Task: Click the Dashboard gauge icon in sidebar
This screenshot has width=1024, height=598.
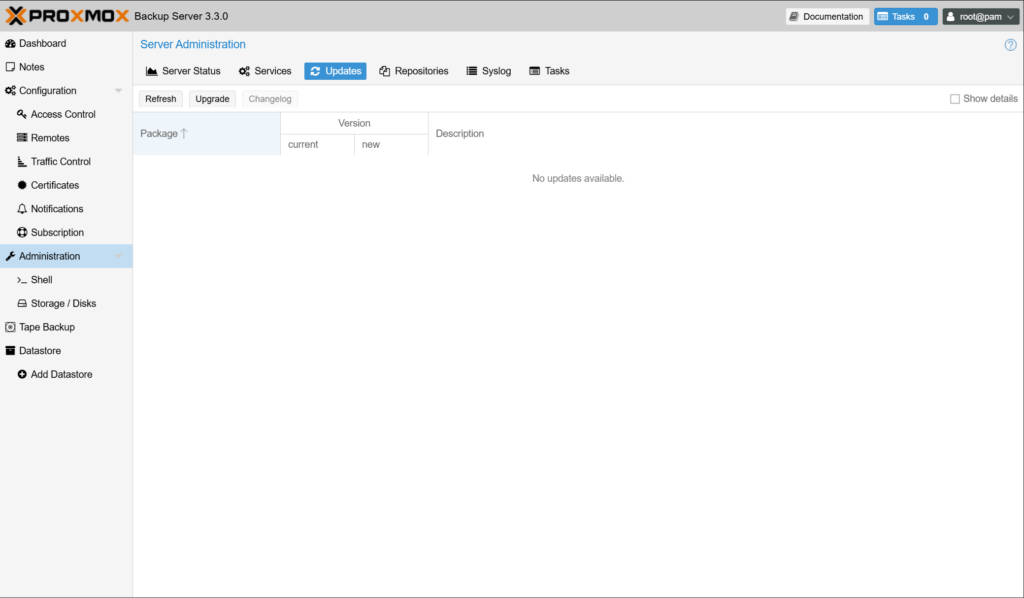Action: tap(10, 44)
